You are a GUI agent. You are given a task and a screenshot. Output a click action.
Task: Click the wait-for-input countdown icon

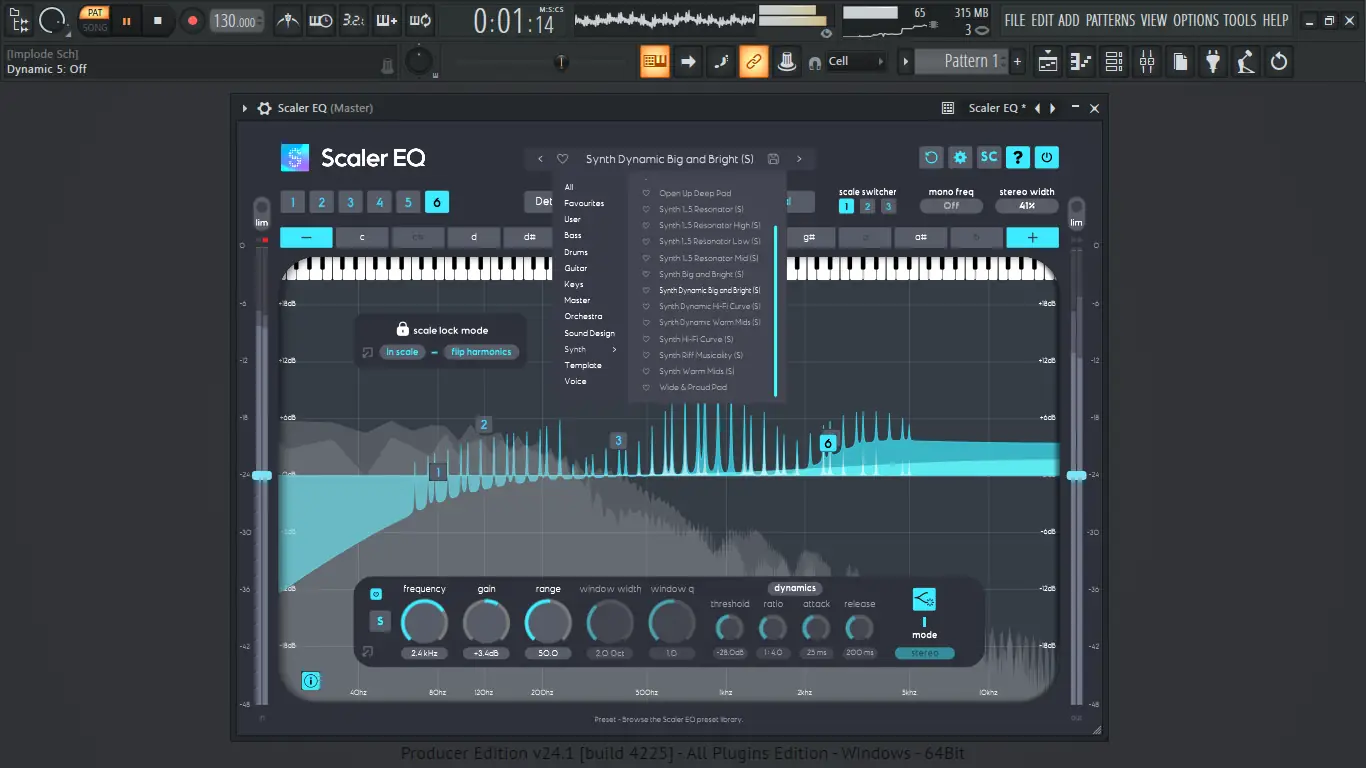(x=321, y=20)
